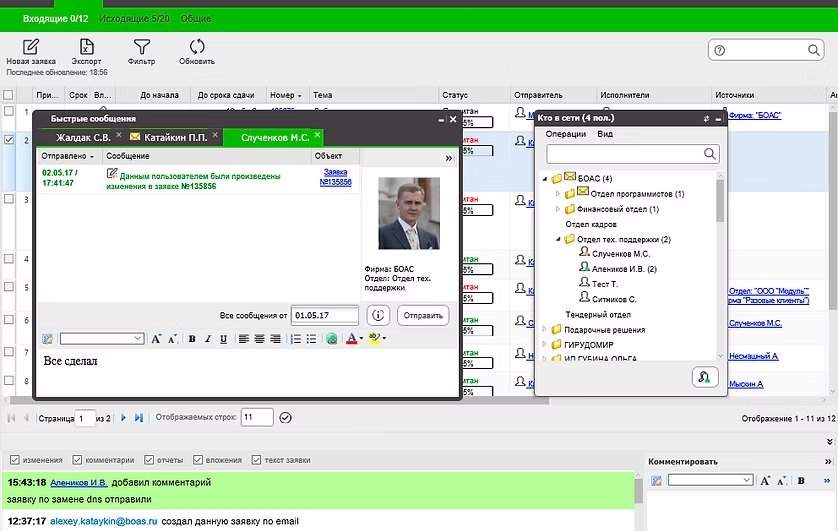Click the info button beside Отправить
Image resolution: width=838 pixels, height=531 pixels.
378,315
